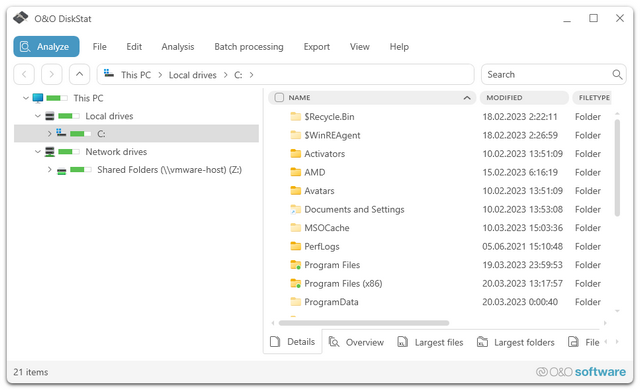Collapse the Local drives tree node
Image resolution: width=640 pixels, height=390 pixels.
38,116
